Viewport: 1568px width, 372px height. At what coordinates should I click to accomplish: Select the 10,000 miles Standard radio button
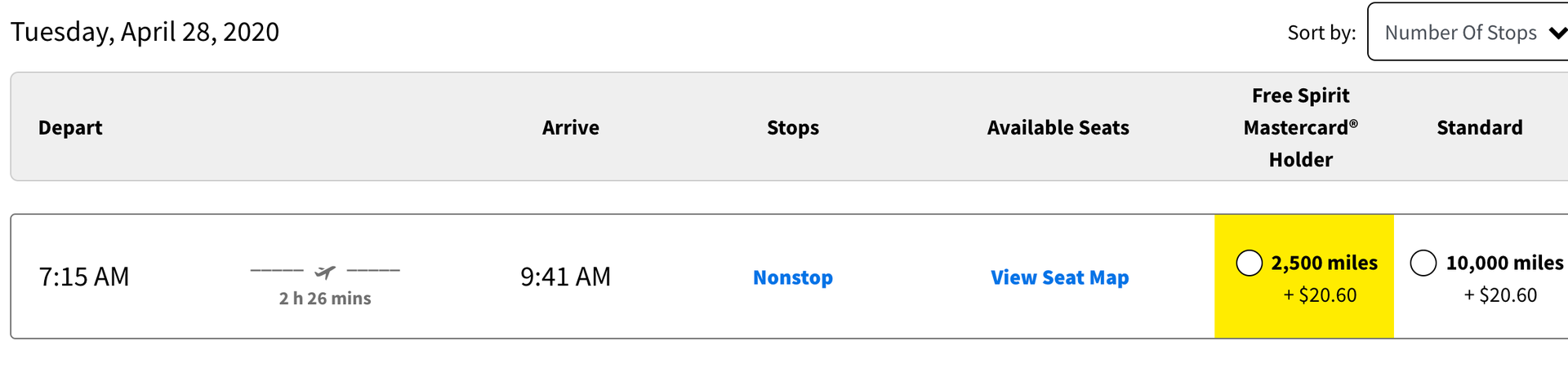pyautogui.click(x=1423, y=263)
